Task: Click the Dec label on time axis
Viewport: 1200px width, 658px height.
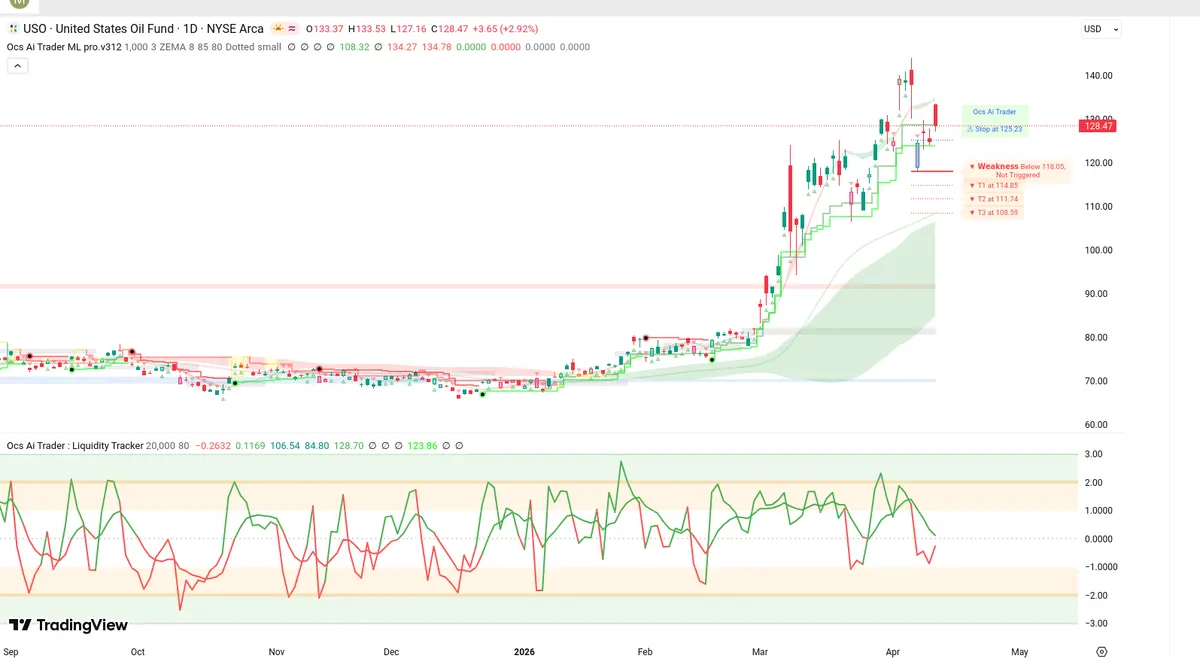Action: [x=391, y=652]
